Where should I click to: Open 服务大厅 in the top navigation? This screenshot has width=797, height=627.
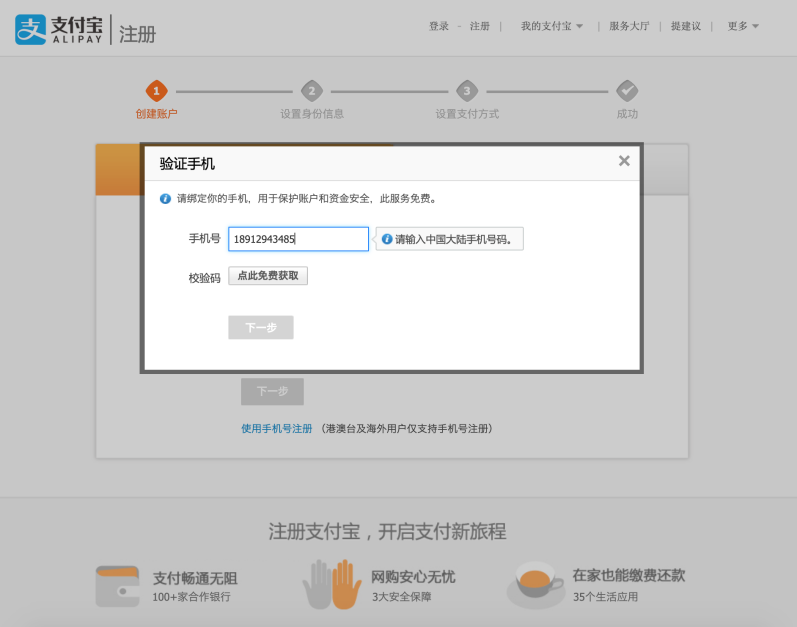tap(629, 26)
